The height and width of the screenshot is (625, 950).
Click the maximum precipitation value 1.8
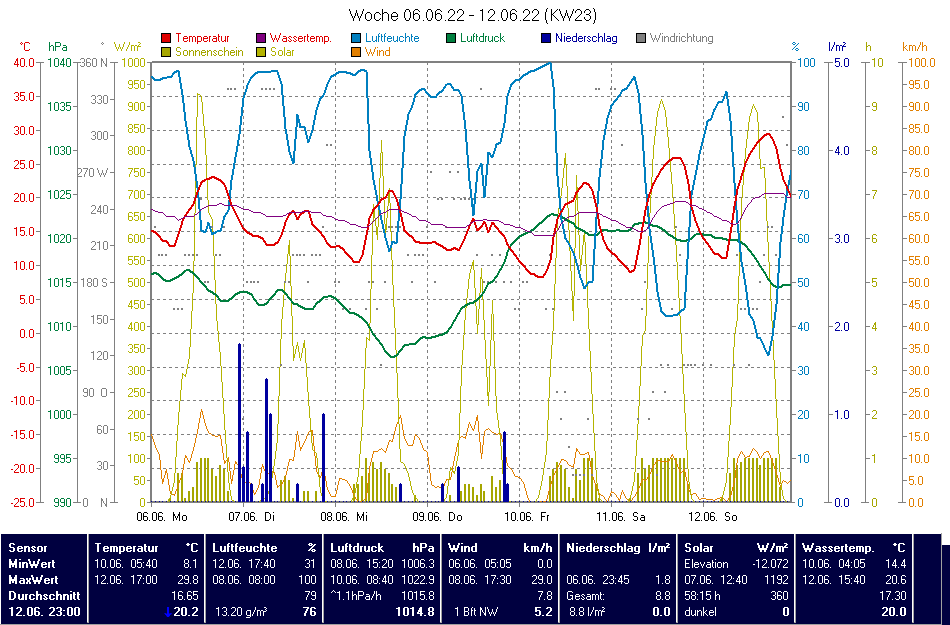click(663, 580)
